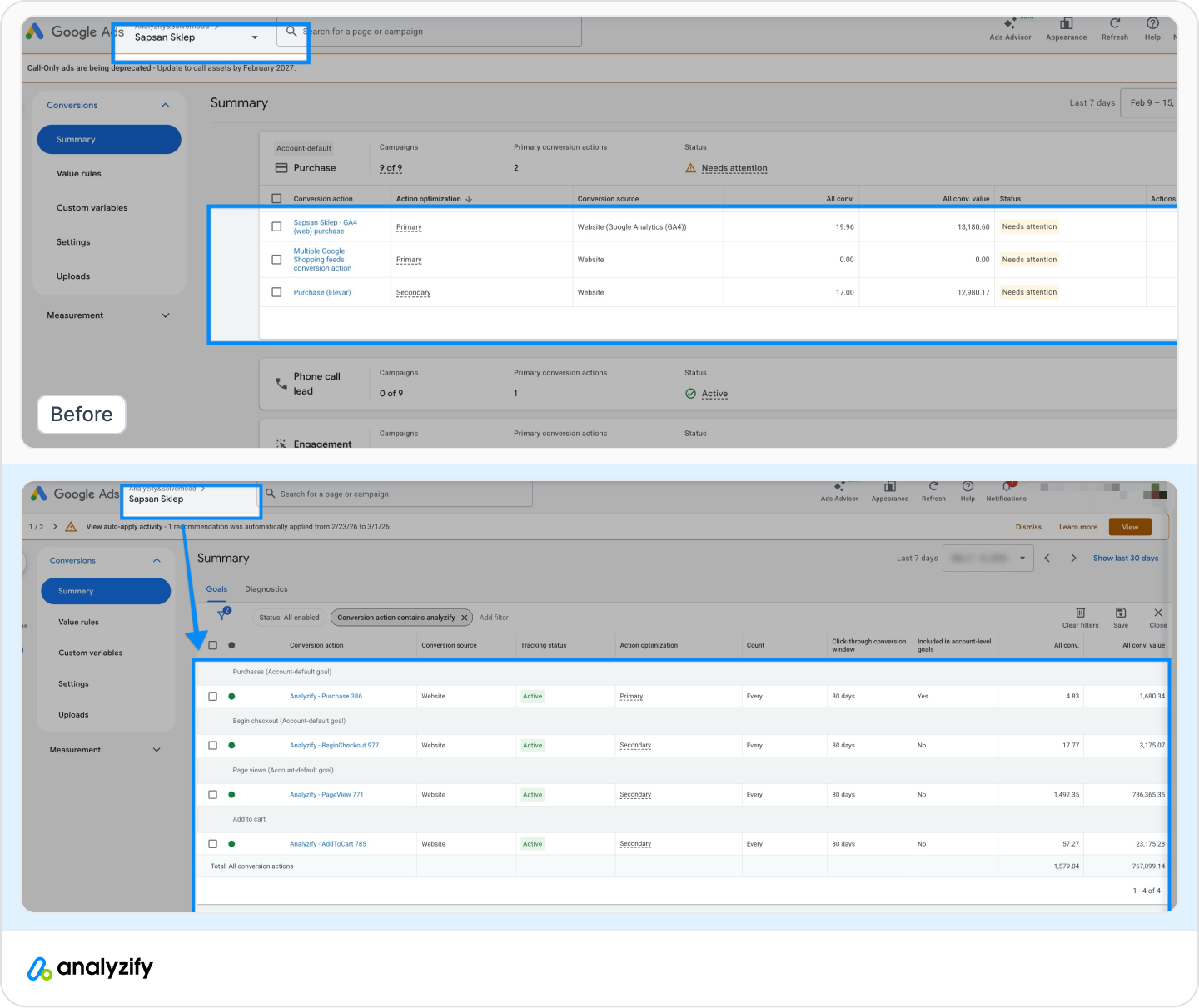1199x1008 pixels.
Task: Click the green Active checkmark icon
Action: click(690, 394)
